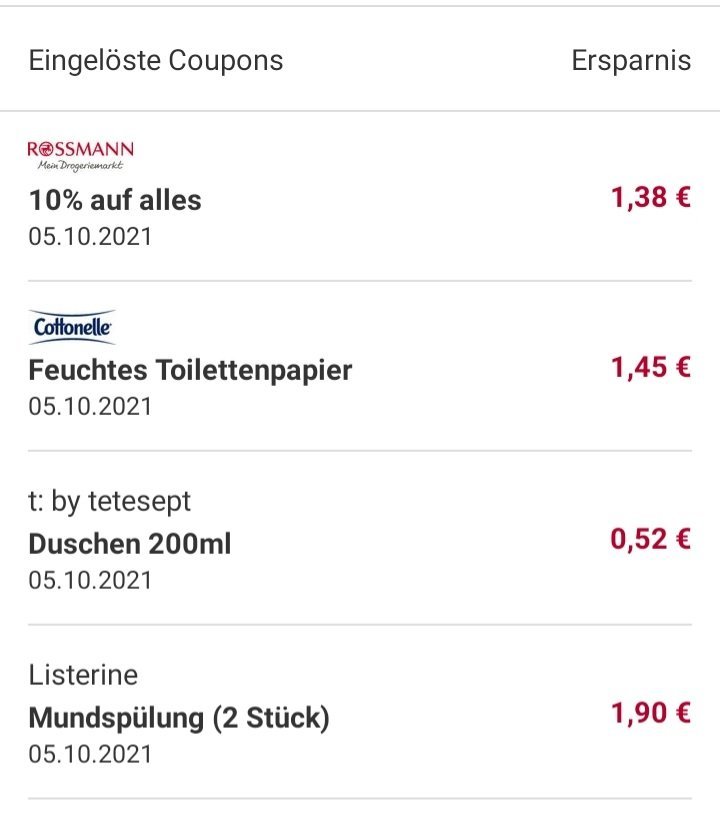Click the Ersparnis column header
The width and height of the screenshot is (720, 813).
point(631,61)
